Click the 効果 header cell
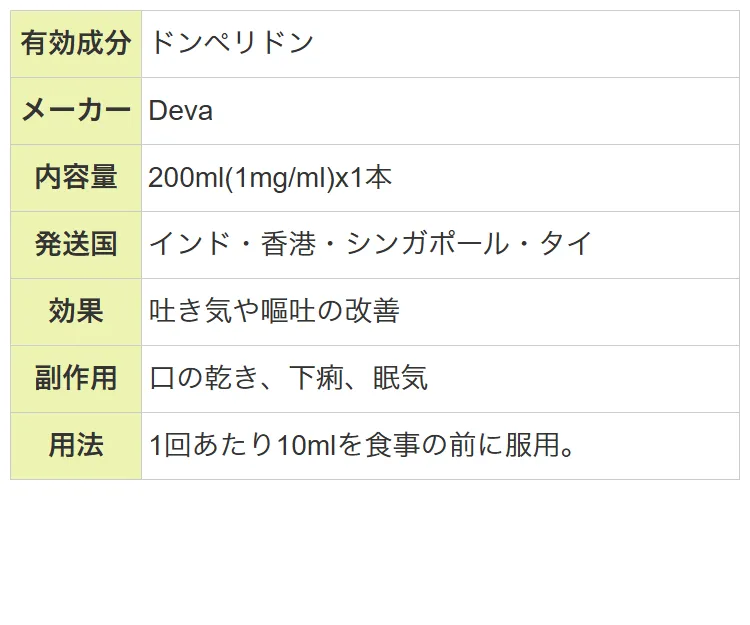 click(76, 312)
